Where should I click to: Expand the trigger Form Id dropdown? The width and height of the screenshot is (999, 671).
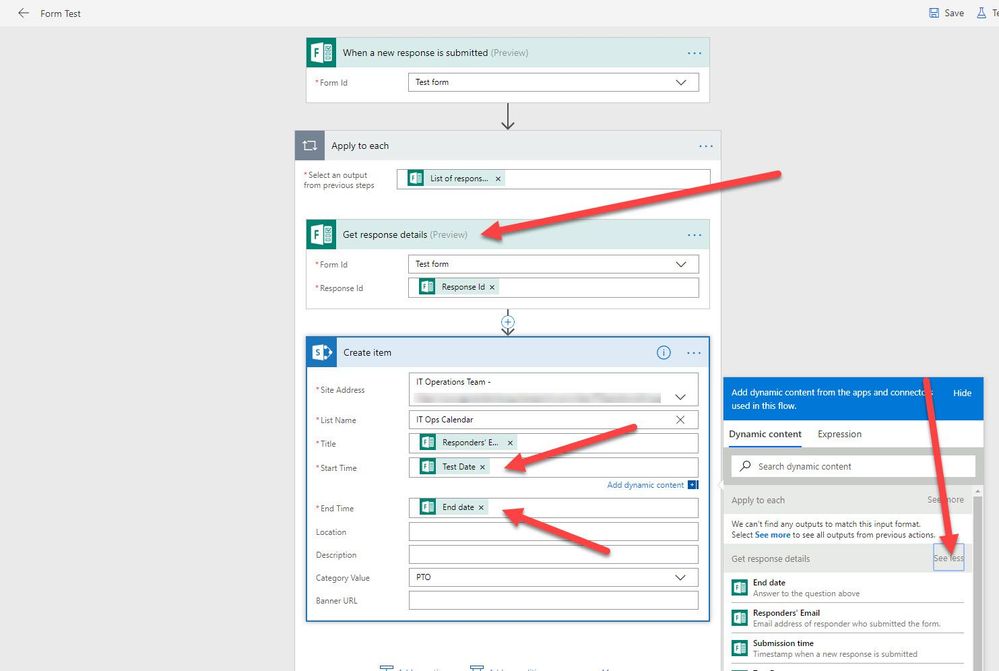[x=680, y=82]
